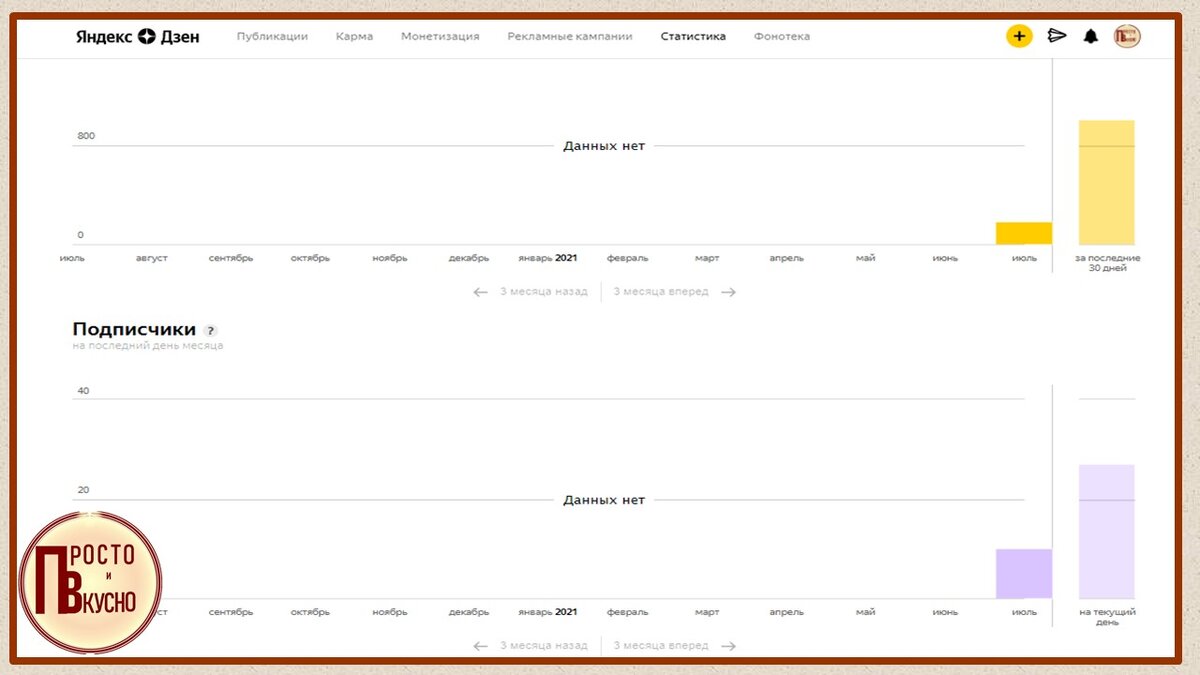This screenshot has width=1200, height=675.
Task: Click '3 месяца назад' under top chart
Action: click(544, 292)
